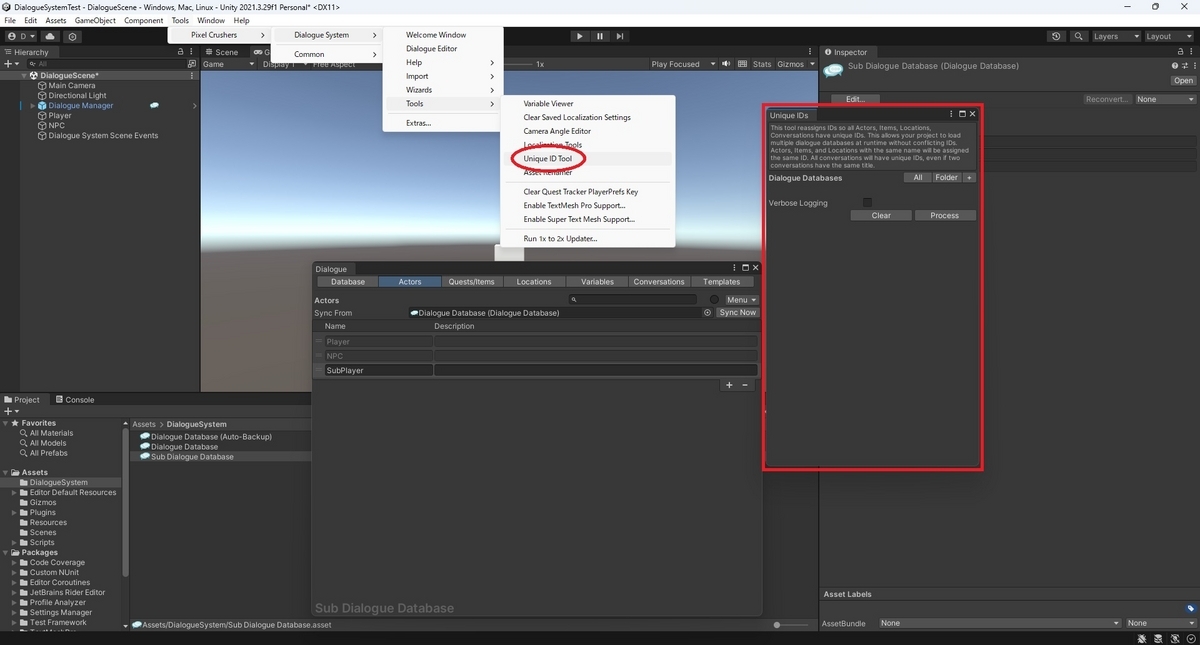Click Run 1x to 2x Updater entry

point(560,239)
